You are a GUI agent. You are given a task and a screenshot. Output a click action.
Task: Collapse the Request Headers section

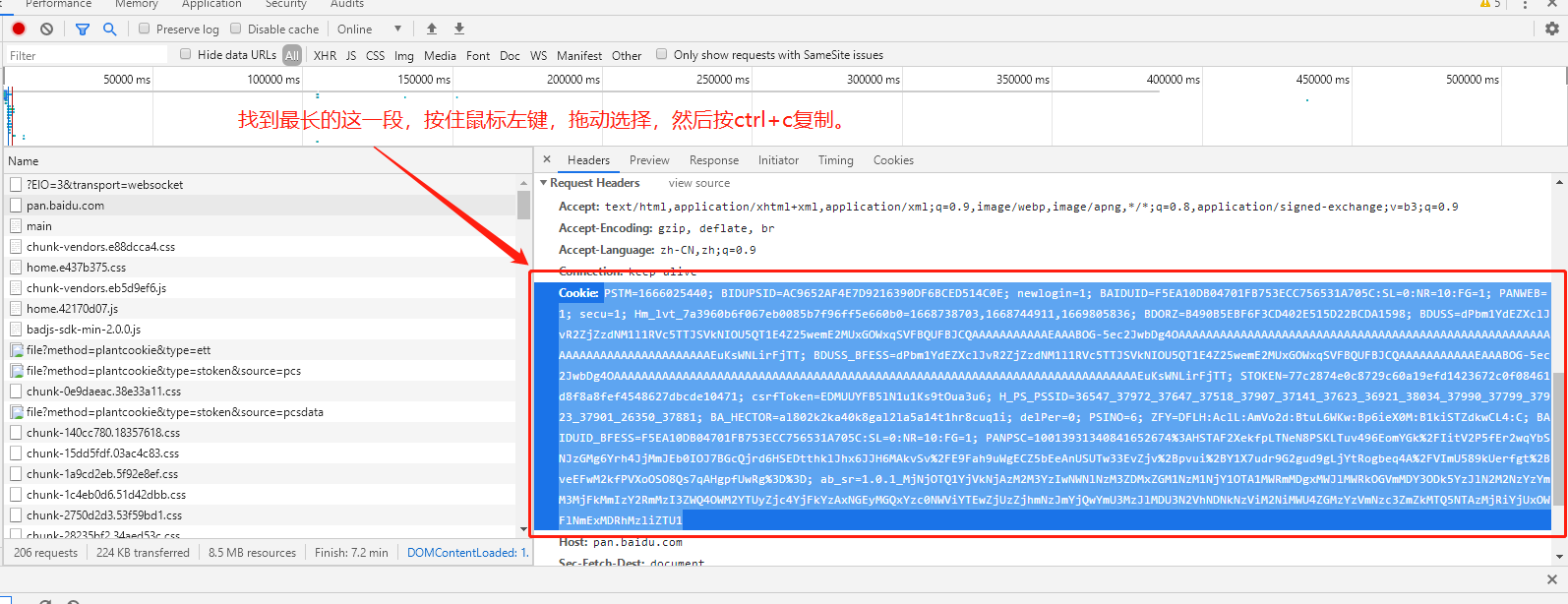point(543,183)
